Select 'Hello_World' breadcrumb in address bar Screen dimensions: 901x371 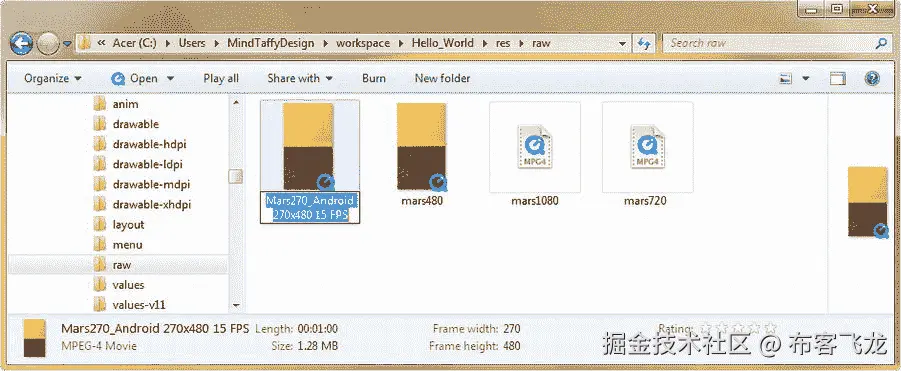coord(442,43)
